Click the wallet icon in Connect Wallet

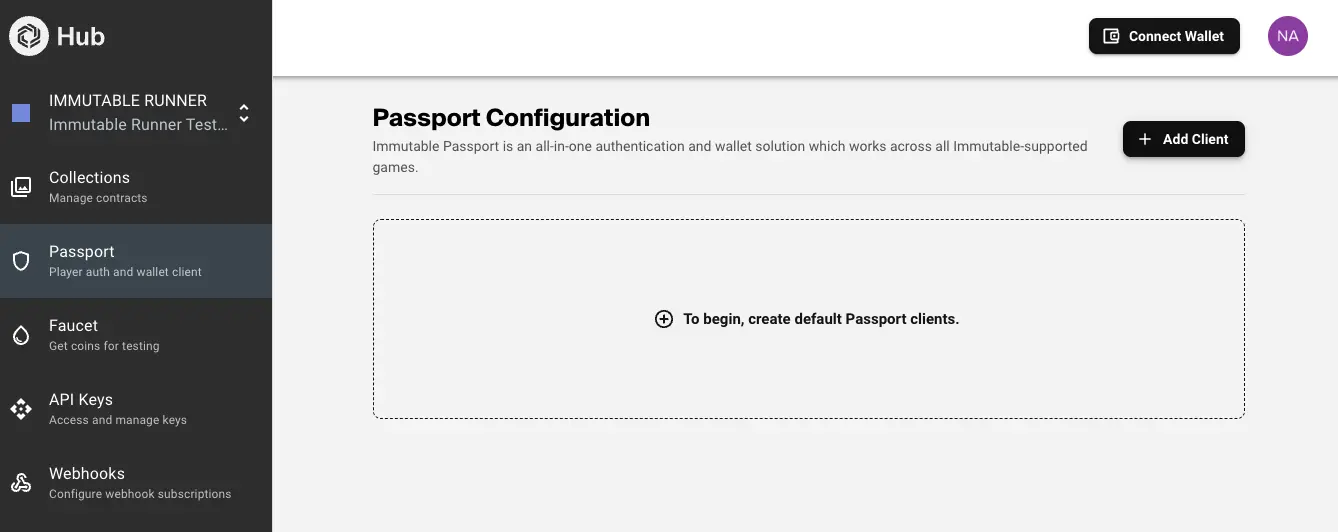[1111, 36]
